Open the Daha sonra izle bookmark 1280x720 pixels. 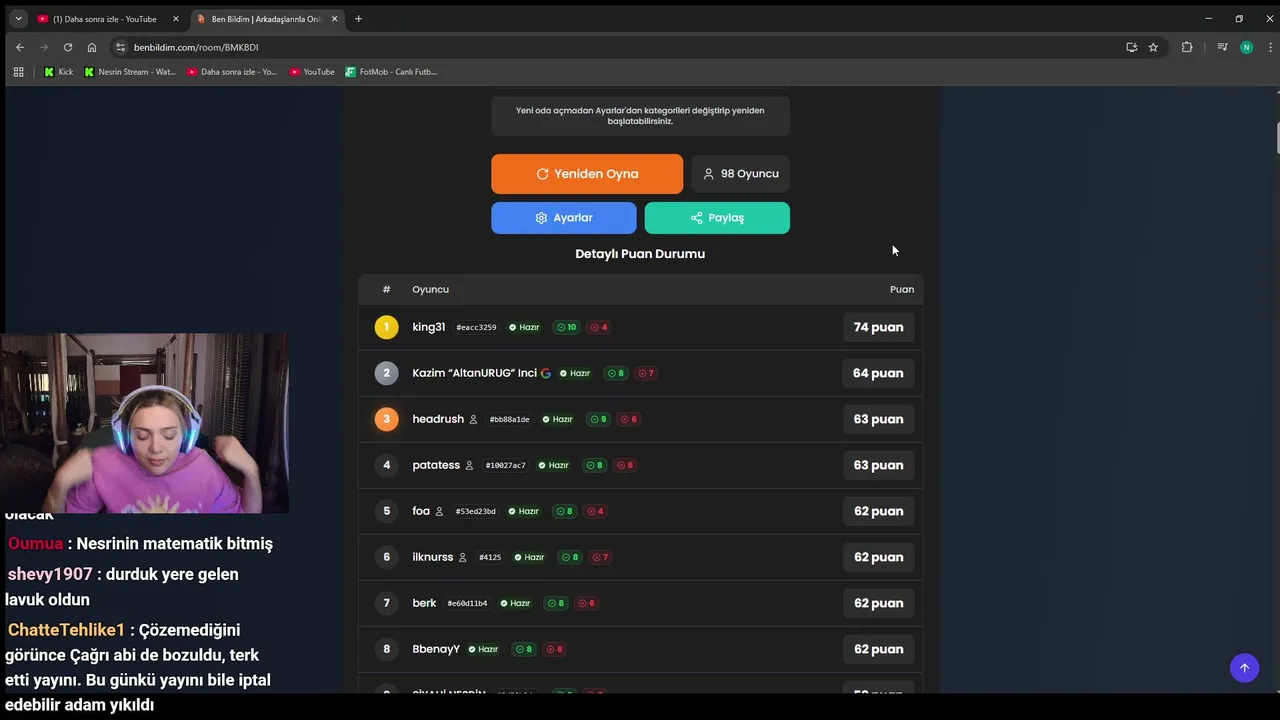233,72
